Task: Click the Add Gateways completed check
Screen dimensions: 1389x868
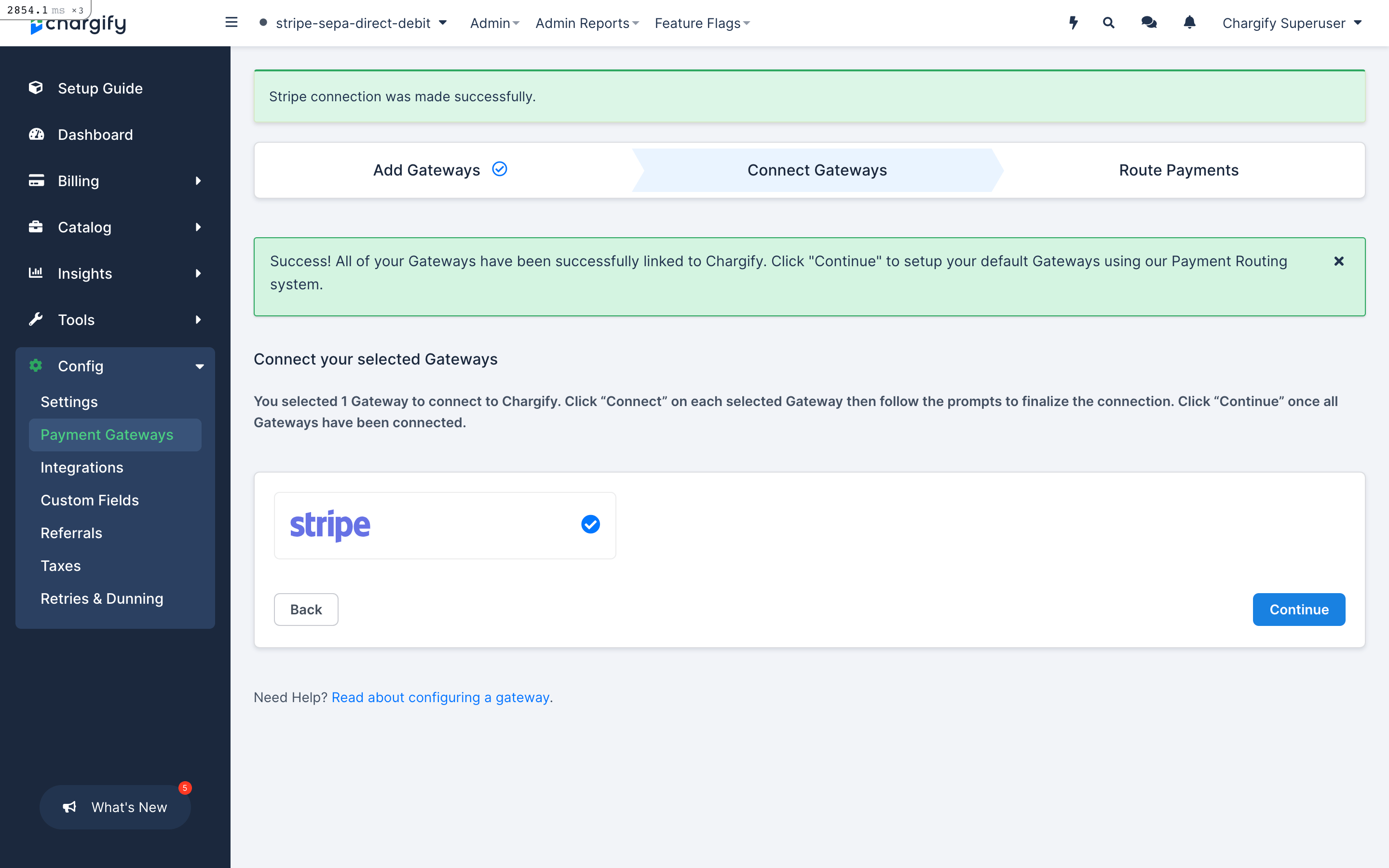Action: pos(499,169)
